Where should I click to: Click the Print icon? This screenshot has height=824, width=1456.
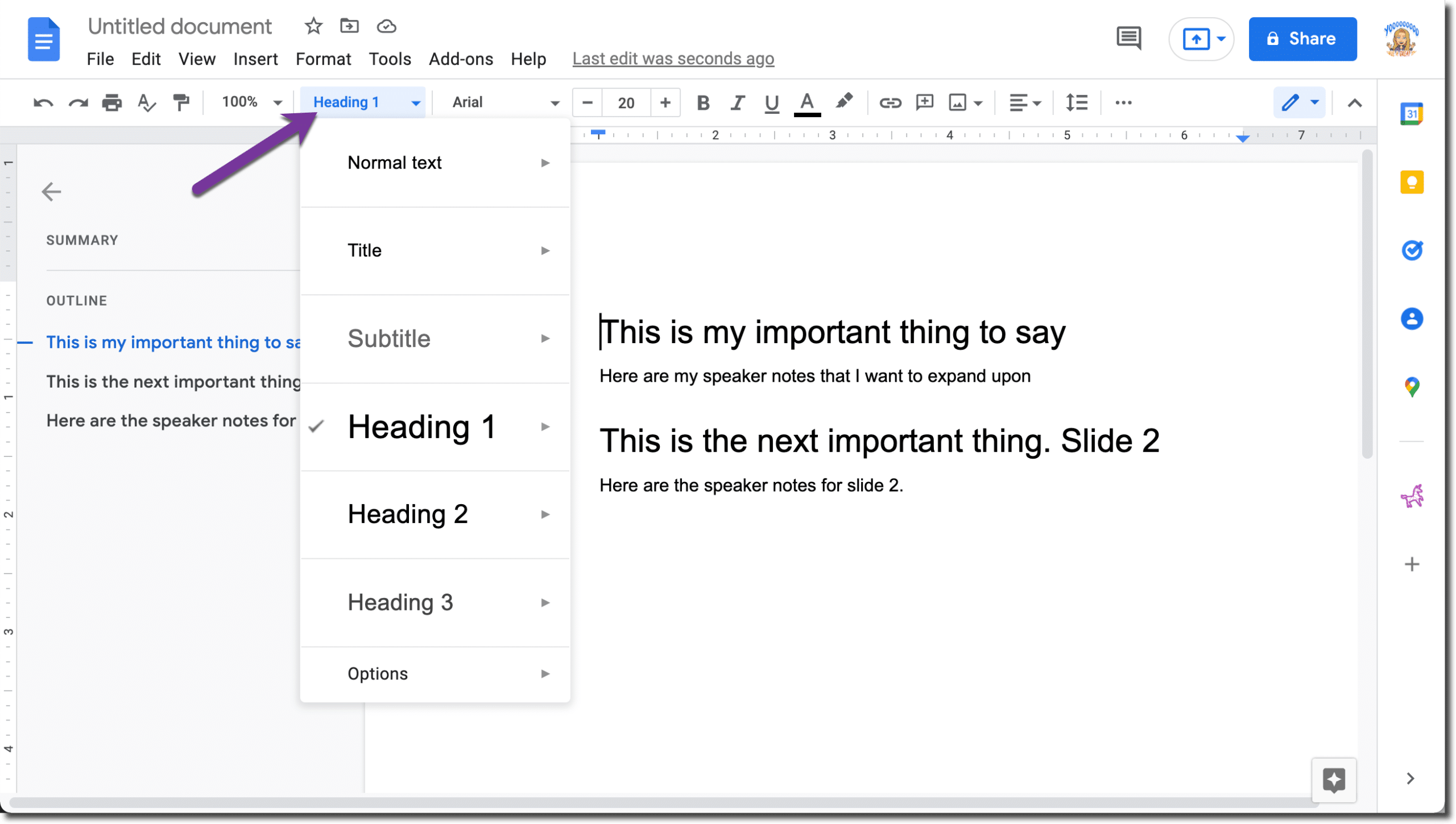pos(111,103)
